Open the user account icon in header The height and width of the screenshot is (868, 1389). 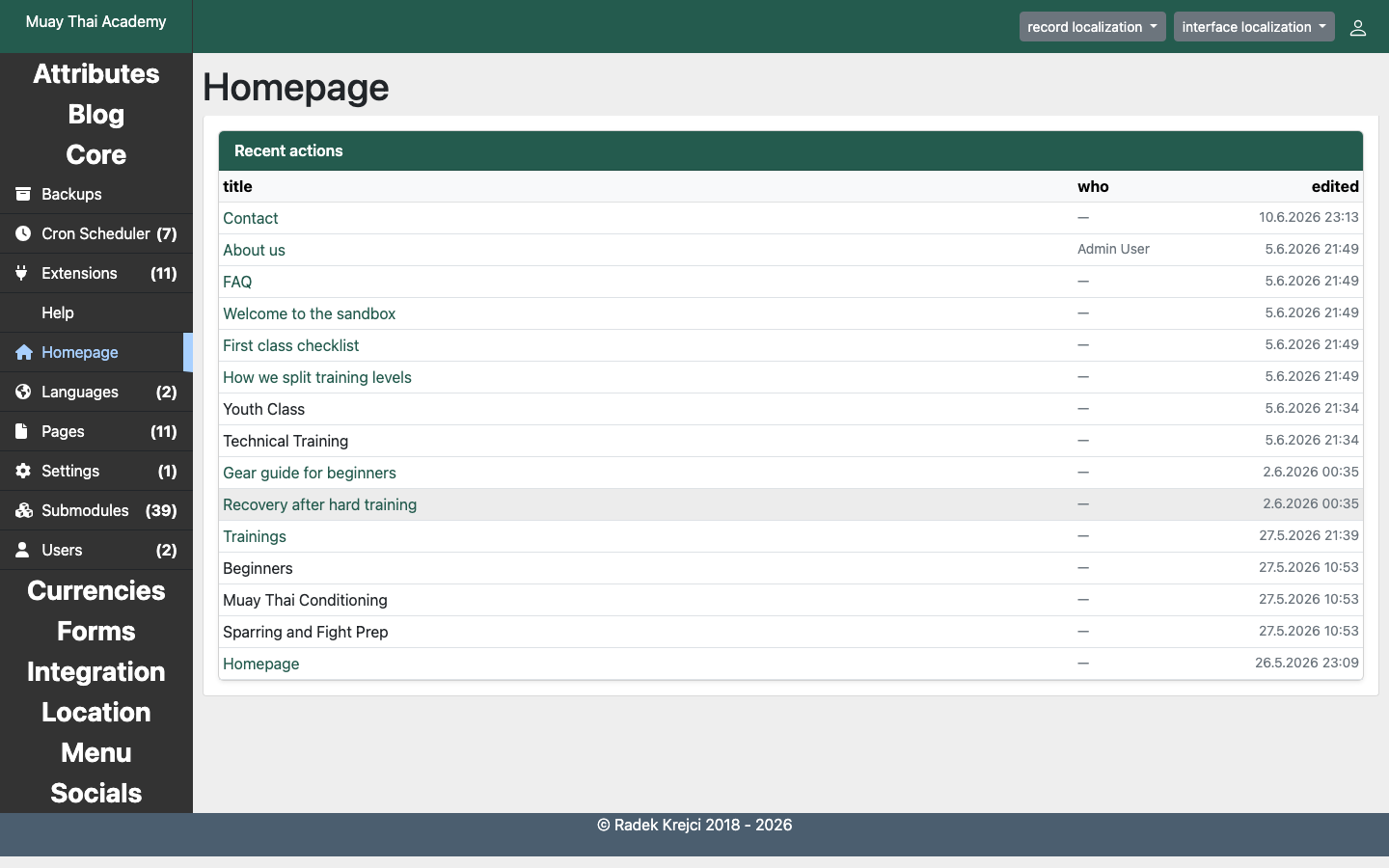tap(1358, 27)
